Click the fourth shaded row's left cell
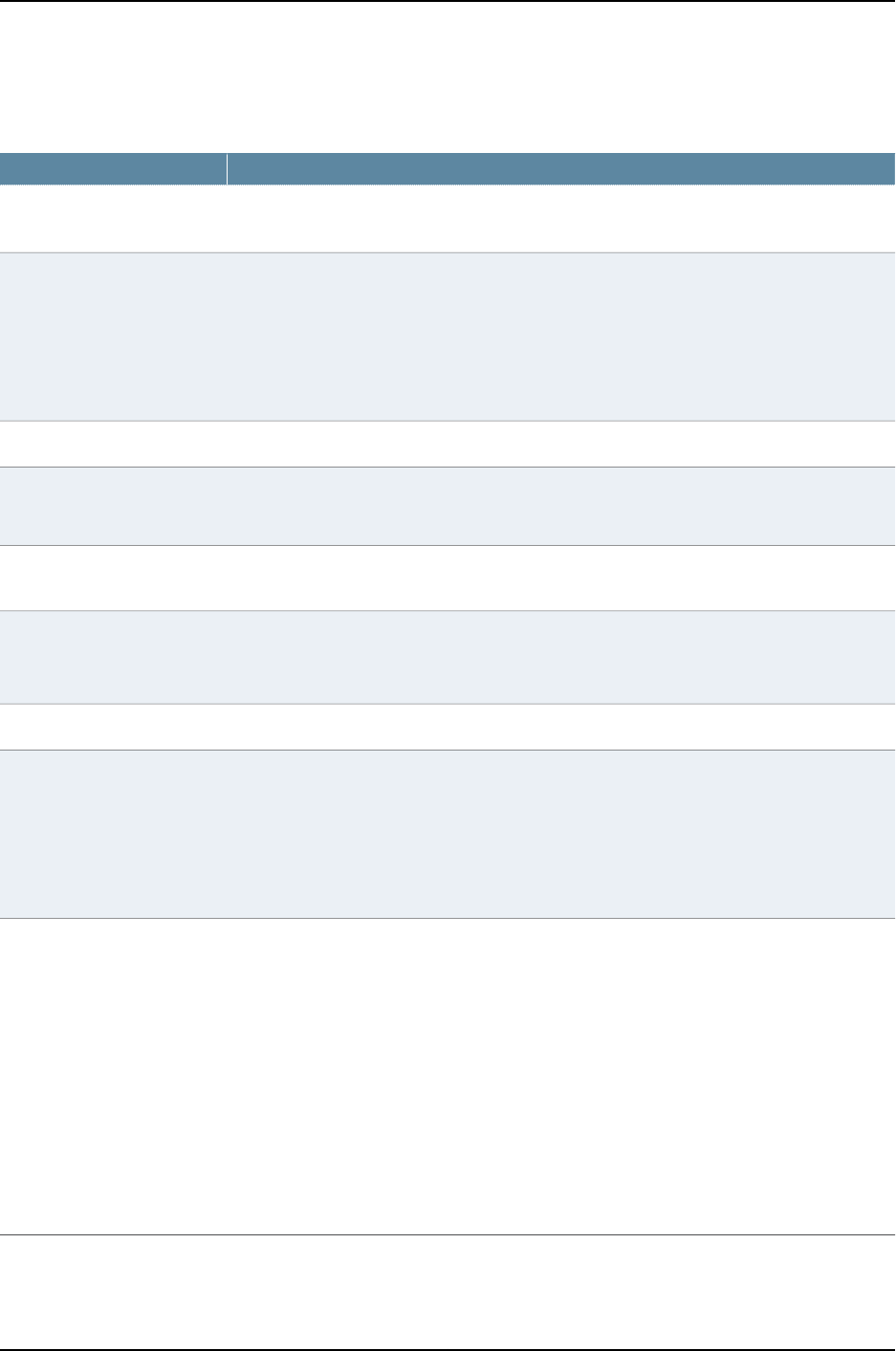Image resolution: width=896 pixels, height=1351 pixels. pos(113,835)
